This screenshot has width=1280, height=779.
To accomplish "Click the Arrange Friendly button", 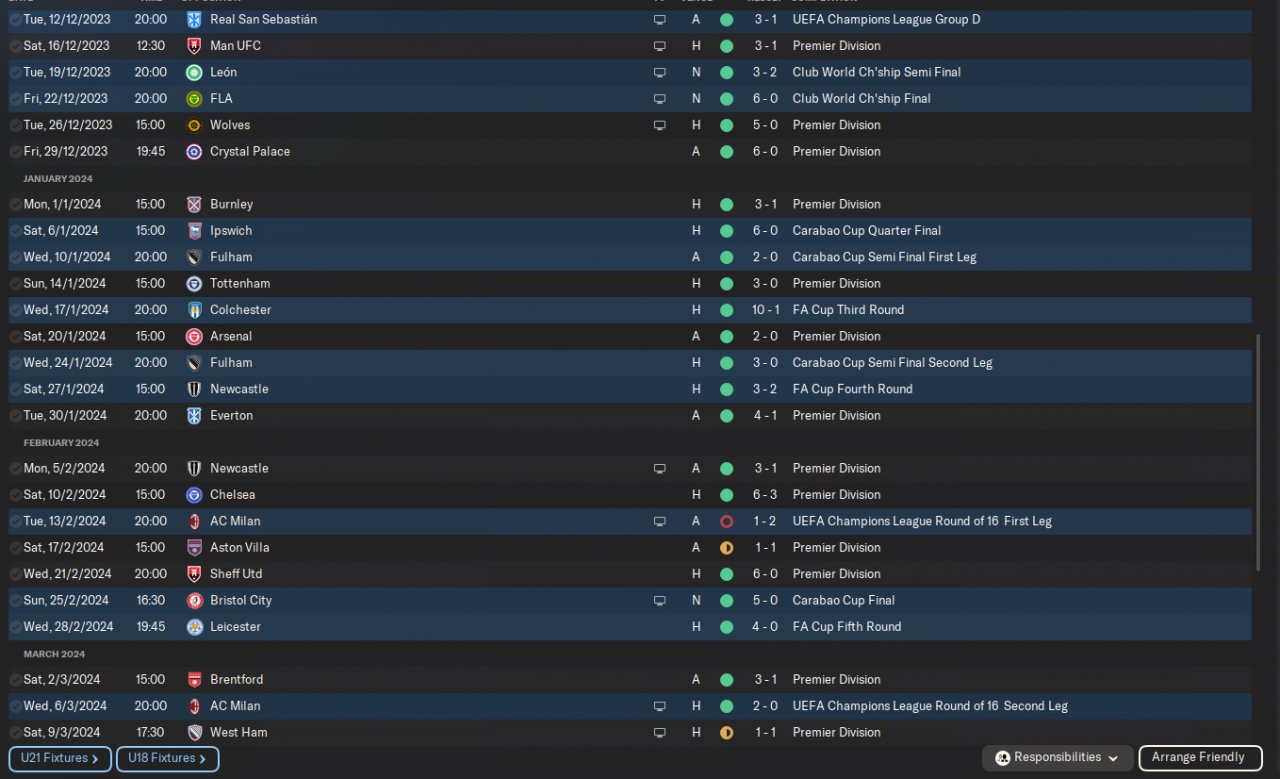I will [1197, 758].
